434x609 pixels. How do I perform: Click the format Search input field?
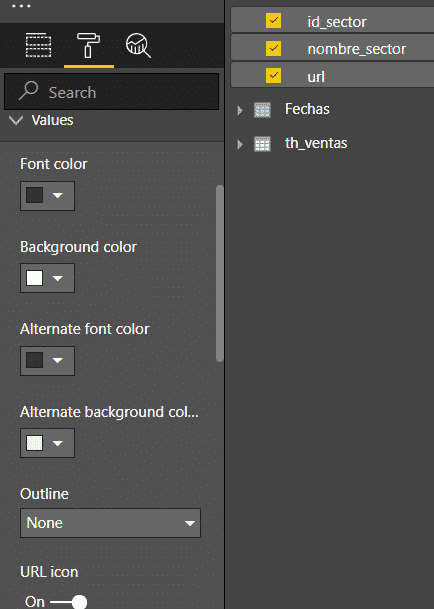click(x=112, y=92)
